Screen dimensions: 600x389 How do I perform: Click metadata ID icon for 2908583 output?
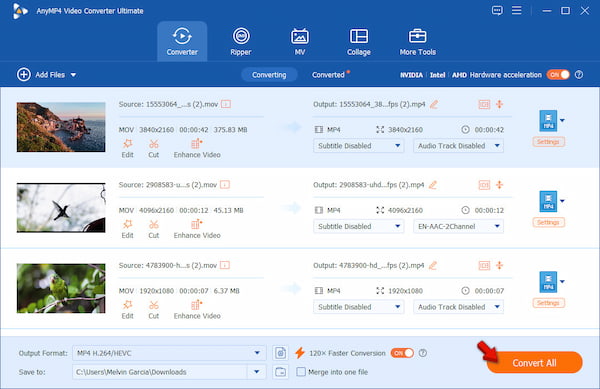click(484, 185)
